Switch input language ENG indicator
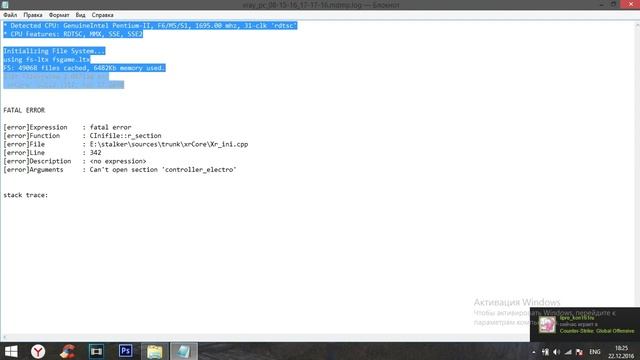 pyautogui.click(x=595, y=352)
